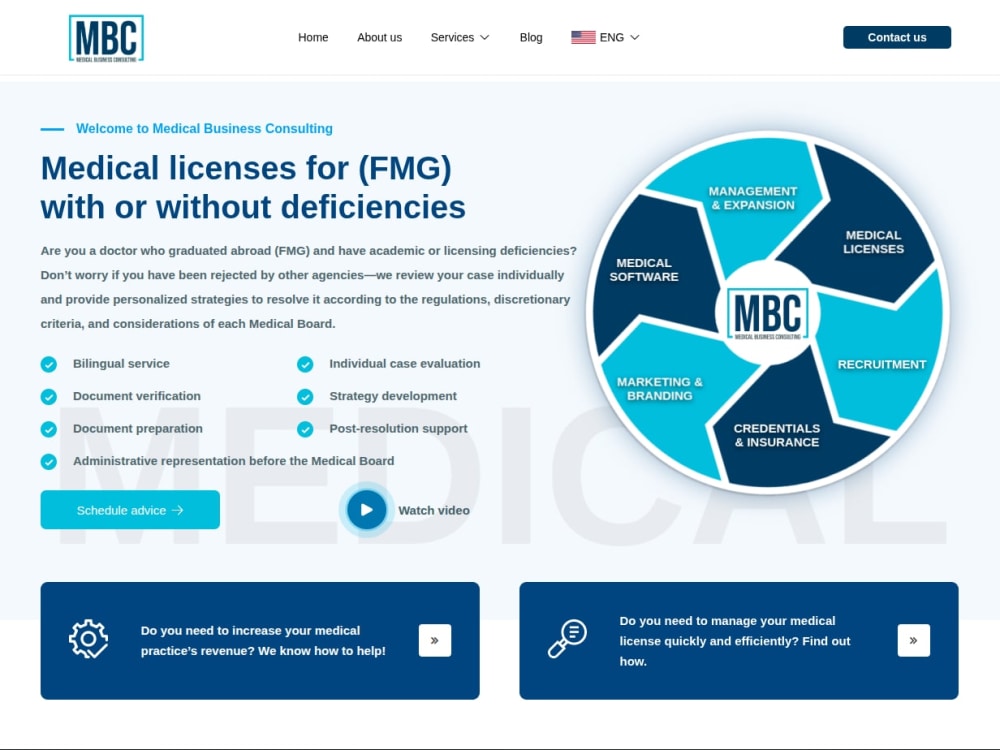Select Recruitment wheel segment
This screenshot has width=1000, height=750.
point(881,364)
